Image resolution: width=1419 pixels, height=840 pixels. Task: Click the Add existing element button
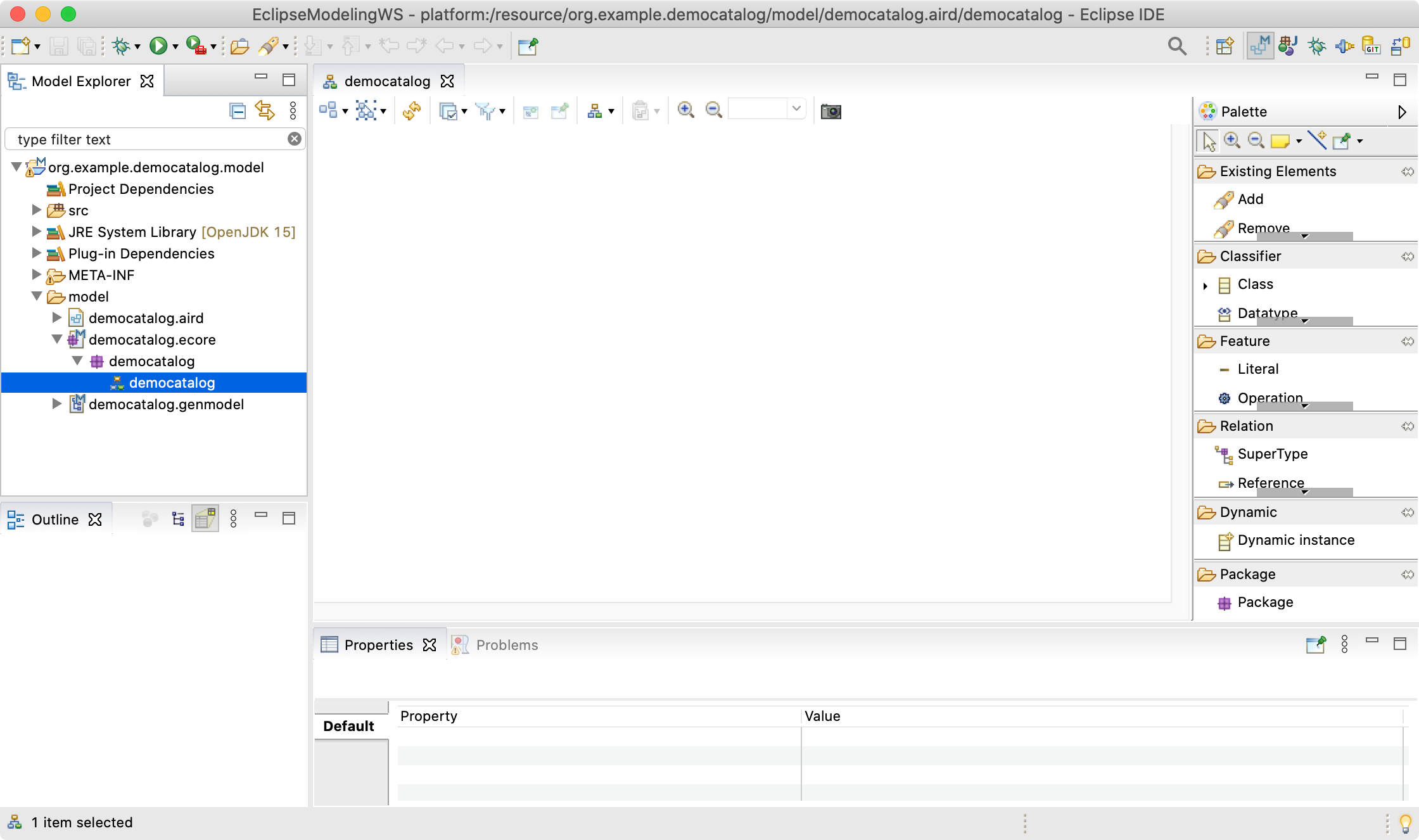click(x=1250, y=199)
